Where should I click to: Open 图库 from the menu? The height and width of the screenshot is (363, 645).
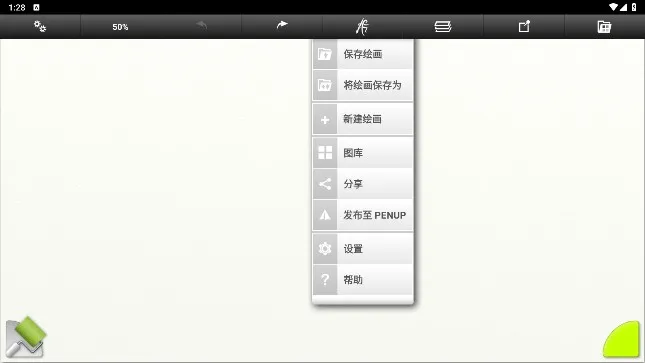(362, 153)
